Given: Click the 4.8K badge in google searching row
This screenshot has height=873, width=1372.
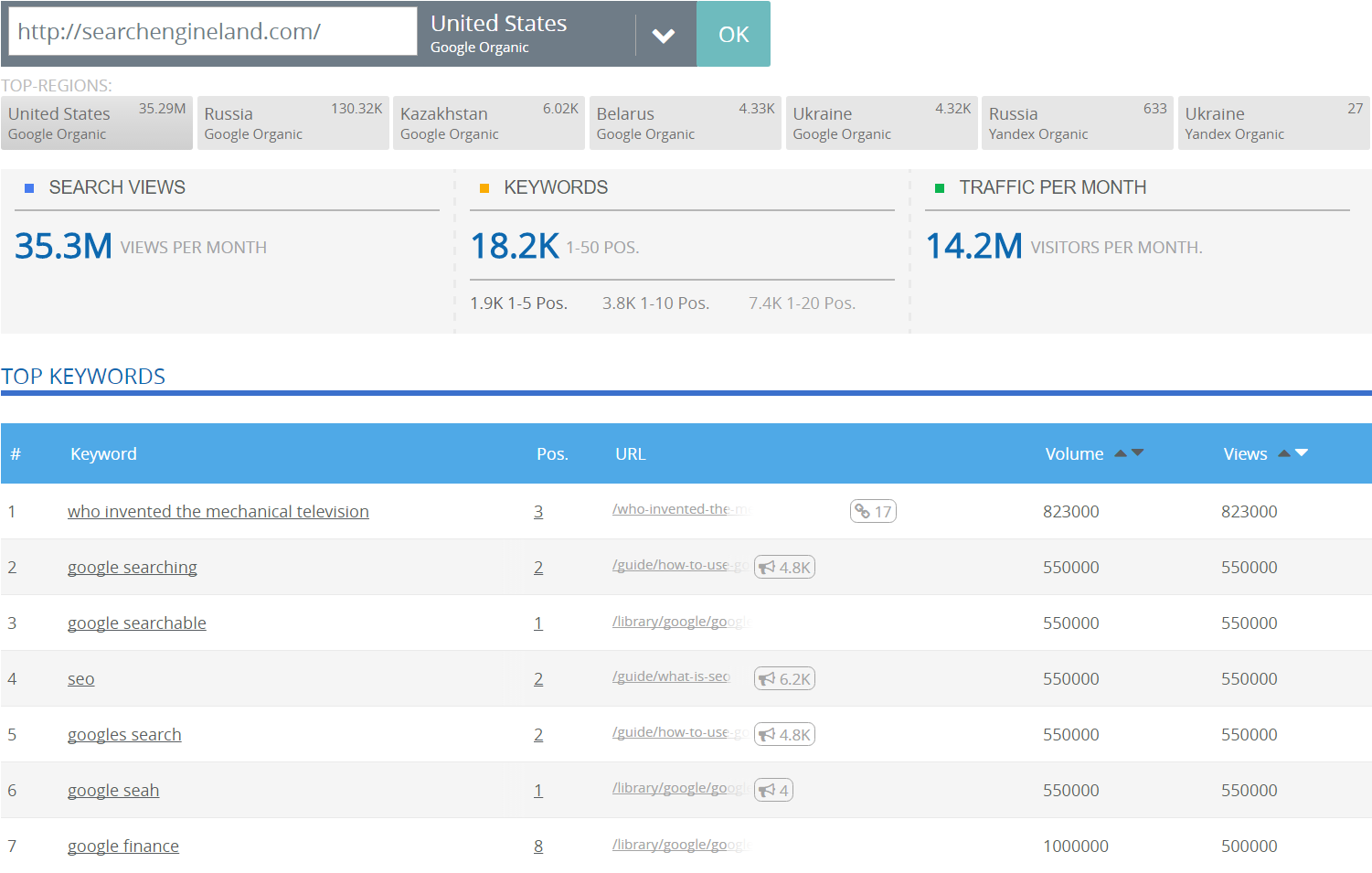Looking at the screenshot, I should click(784, 567).
